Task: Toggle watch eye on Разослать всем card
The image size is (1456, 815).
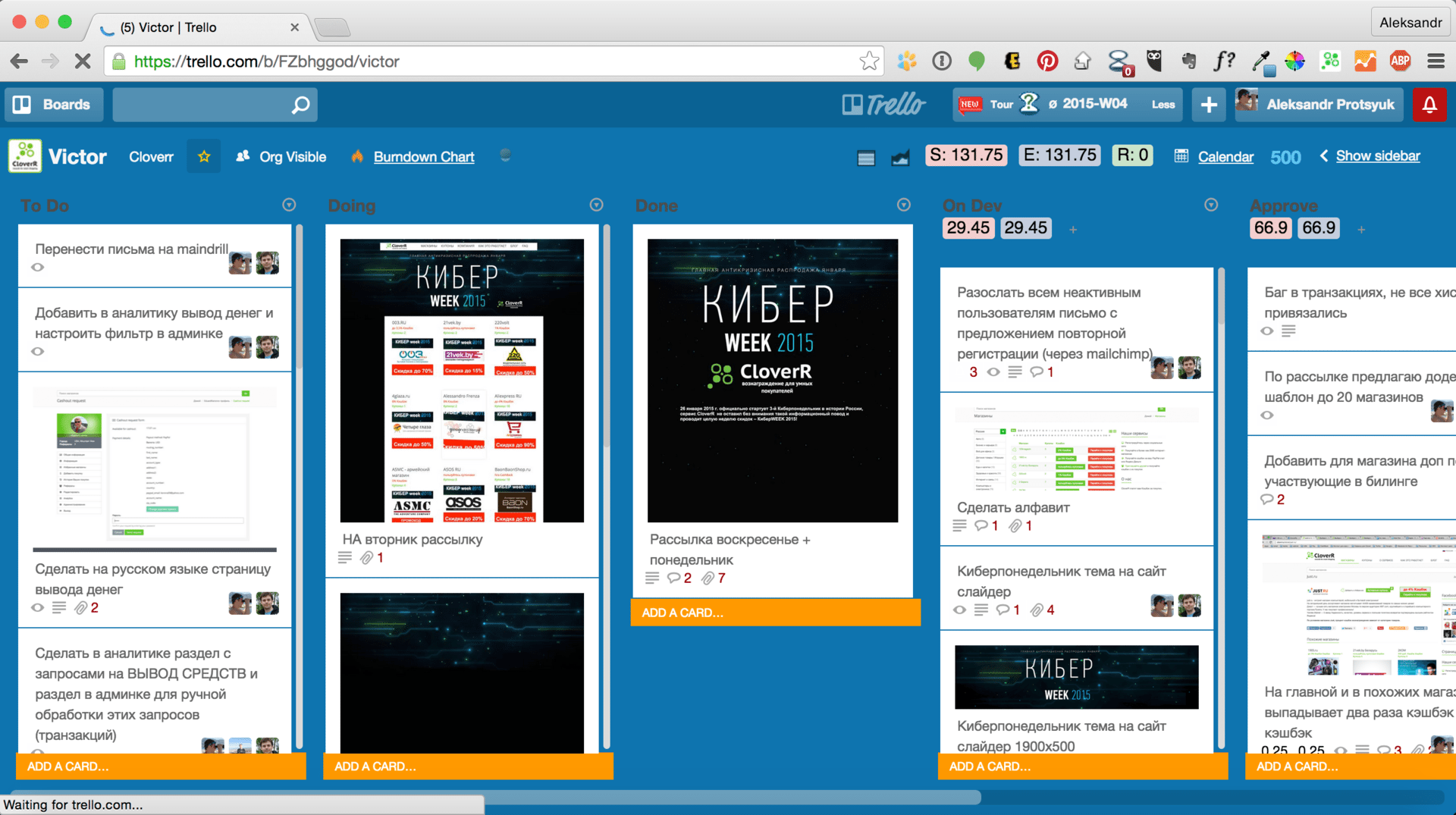Action: 993,372
